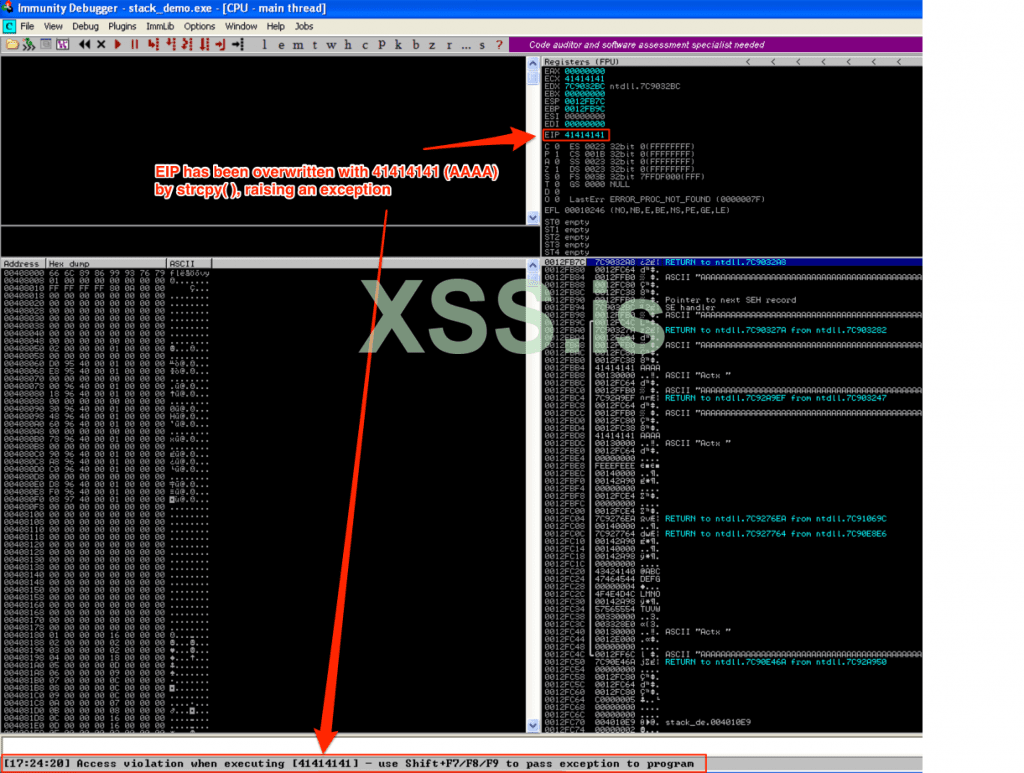Show the CPU window via 'c' button
1024x773 pixels.
click(364, 44)
